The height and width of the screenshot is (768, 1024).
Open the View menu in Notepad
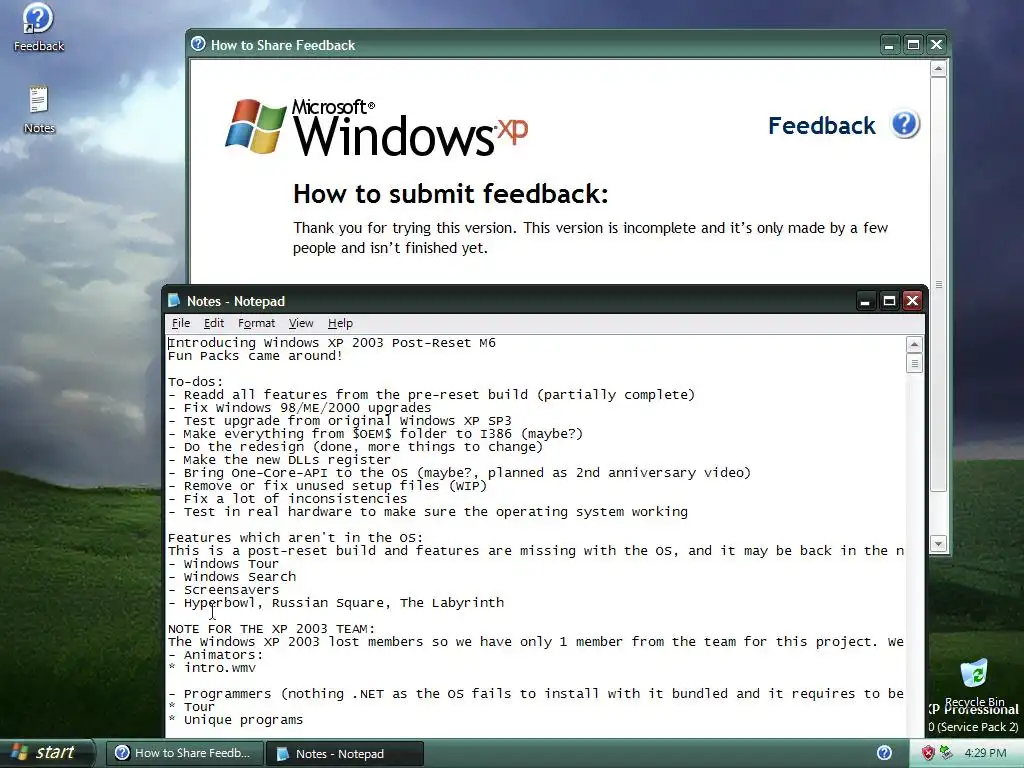click(301, 323)
